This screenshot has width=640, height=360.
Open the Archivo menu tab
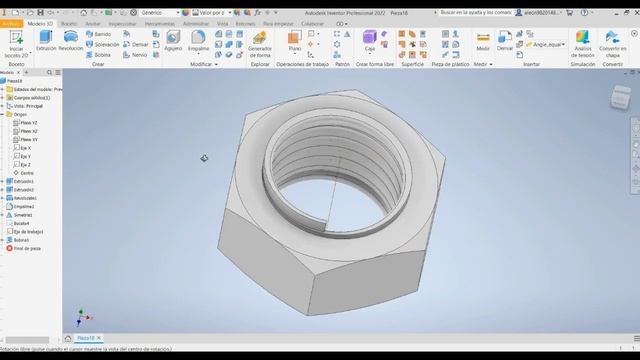(x=11, y=24)
